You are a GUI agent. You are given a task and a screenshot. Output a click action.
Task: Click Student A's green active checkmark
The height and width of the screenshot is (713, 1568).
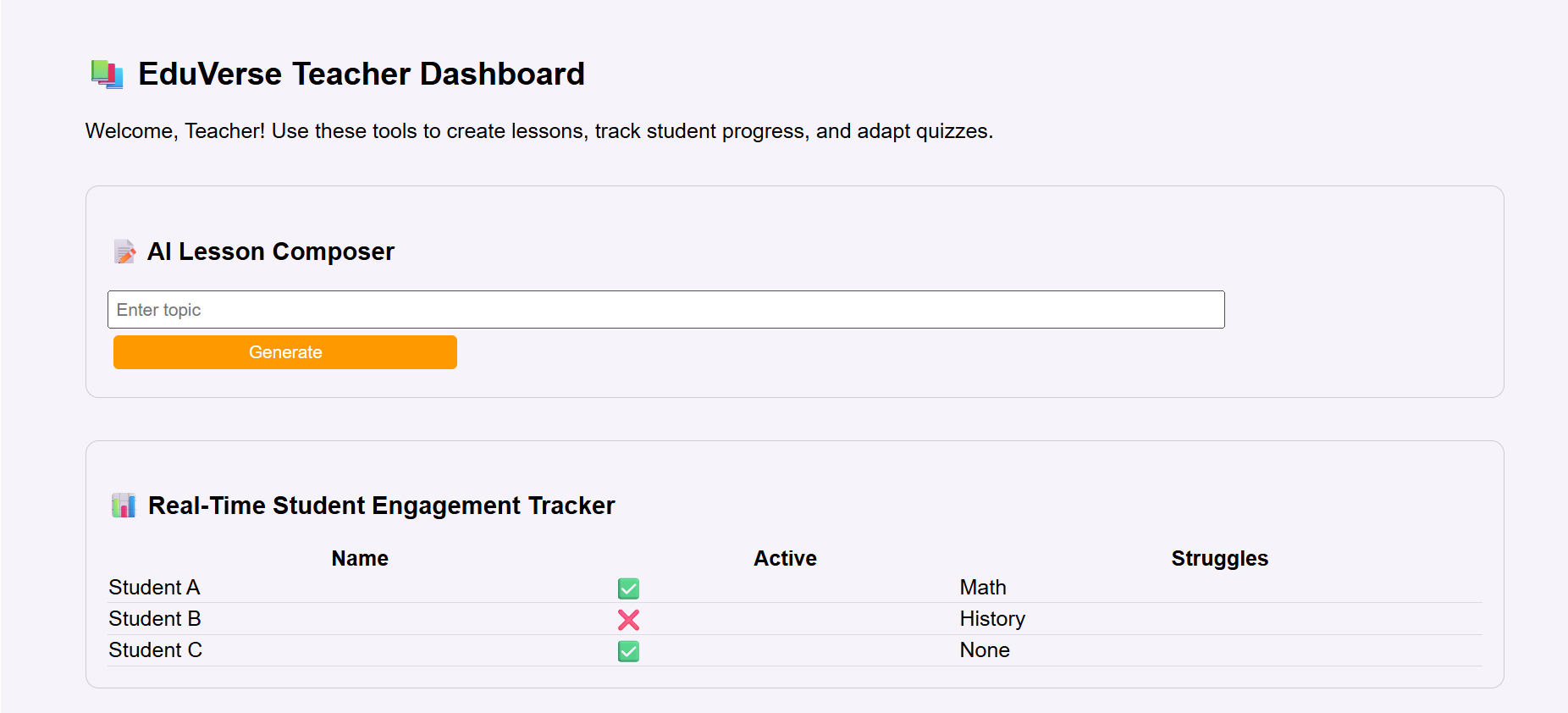click(628, 588)
